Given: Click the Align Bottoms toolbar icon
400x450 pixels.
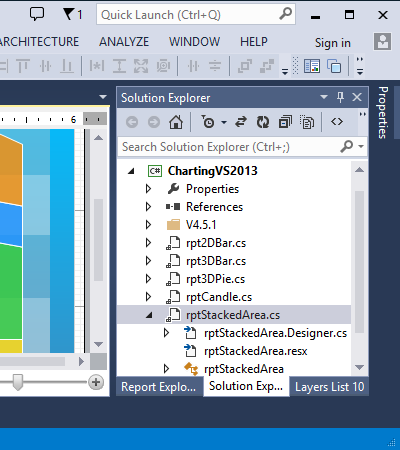Looking at the screenshot, I should pos(67,66).
